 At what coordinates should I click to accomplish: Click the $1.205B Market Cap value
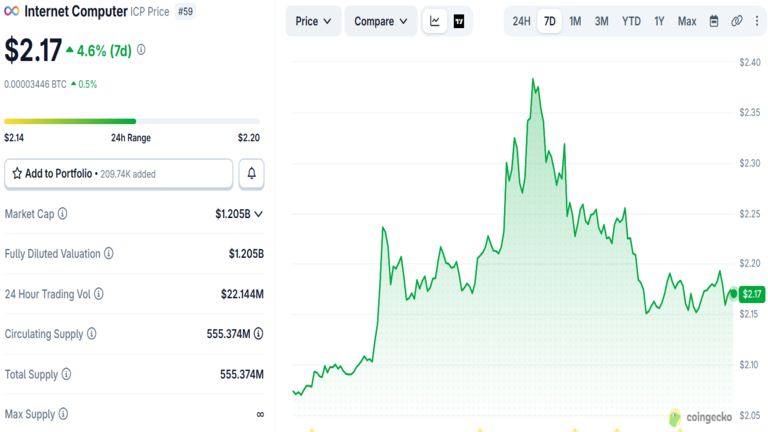233,214
